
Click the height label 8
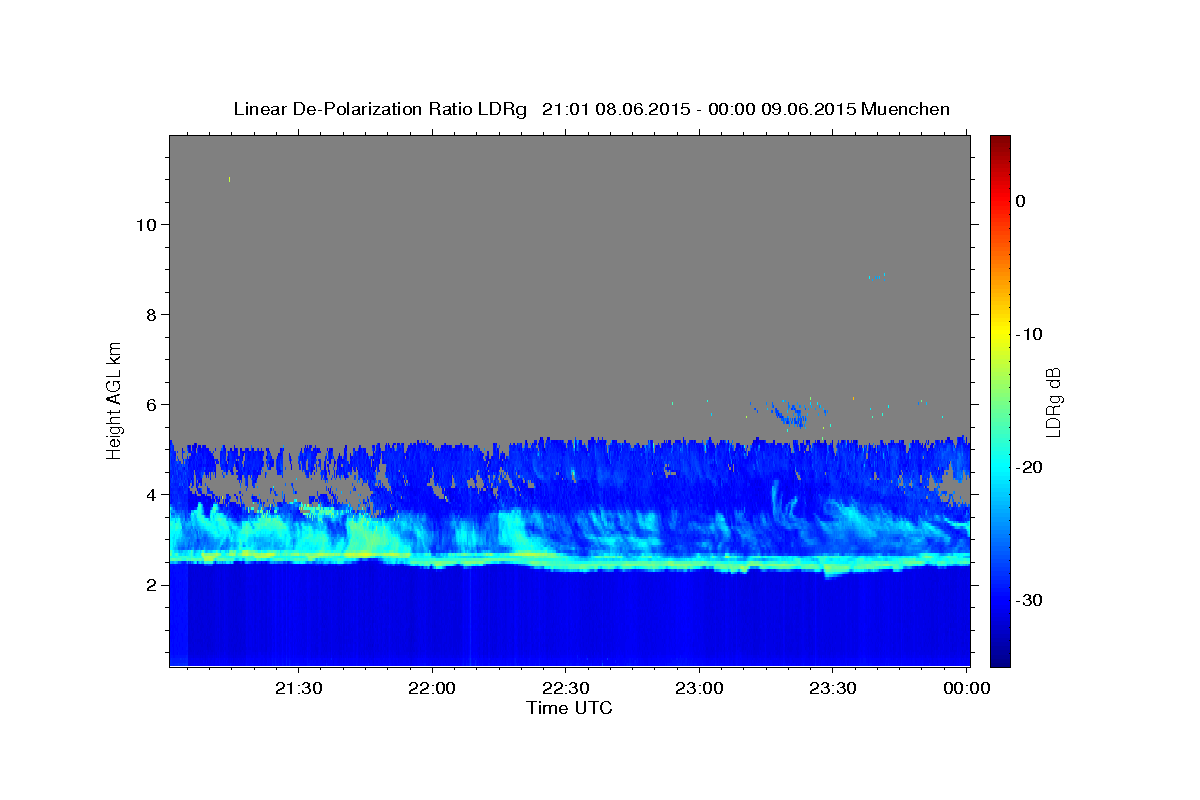[x=150, y=314]
